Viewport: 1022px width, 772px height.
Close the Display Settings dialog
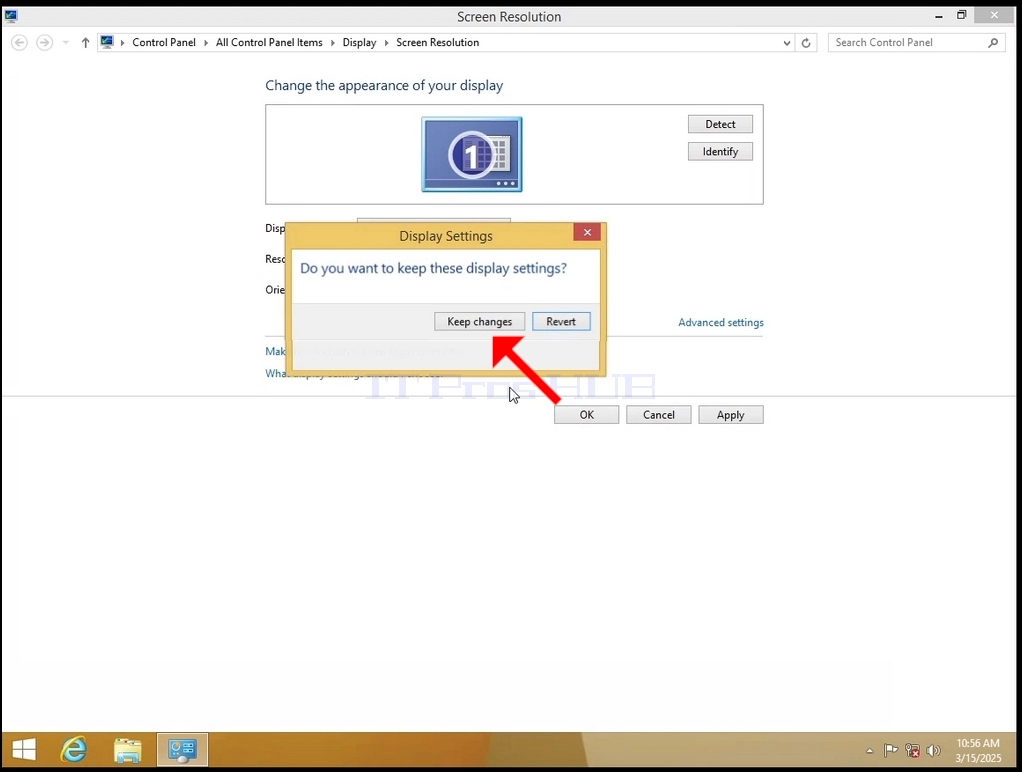587,232
